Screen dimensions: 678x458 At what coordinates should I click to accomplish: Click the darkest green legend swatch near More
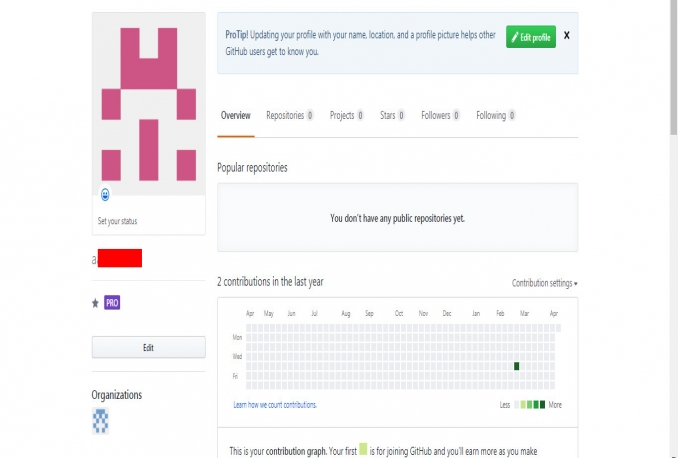(x=541, y=405)
